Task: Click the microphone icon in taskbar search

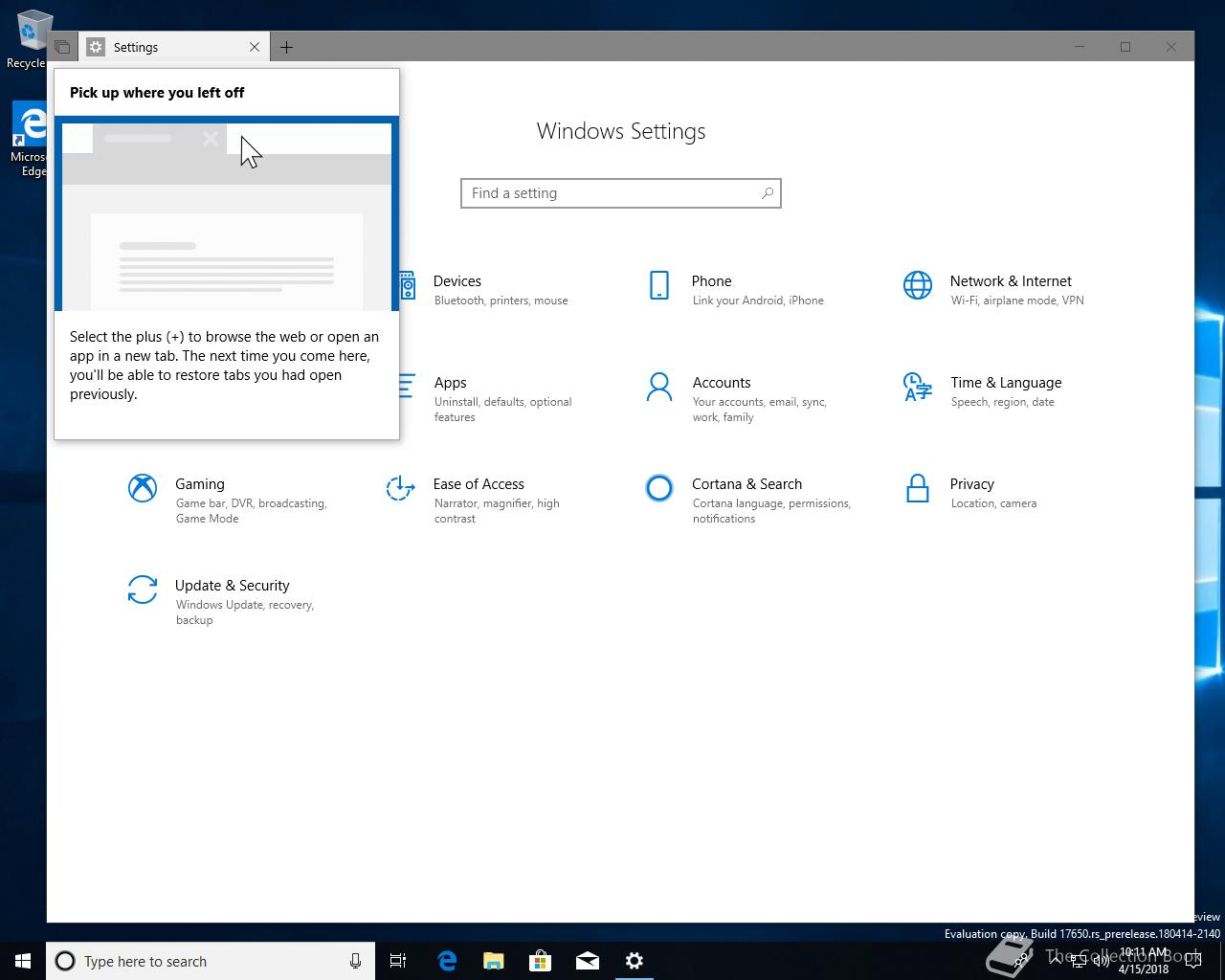Action: [x=355, y=961]
